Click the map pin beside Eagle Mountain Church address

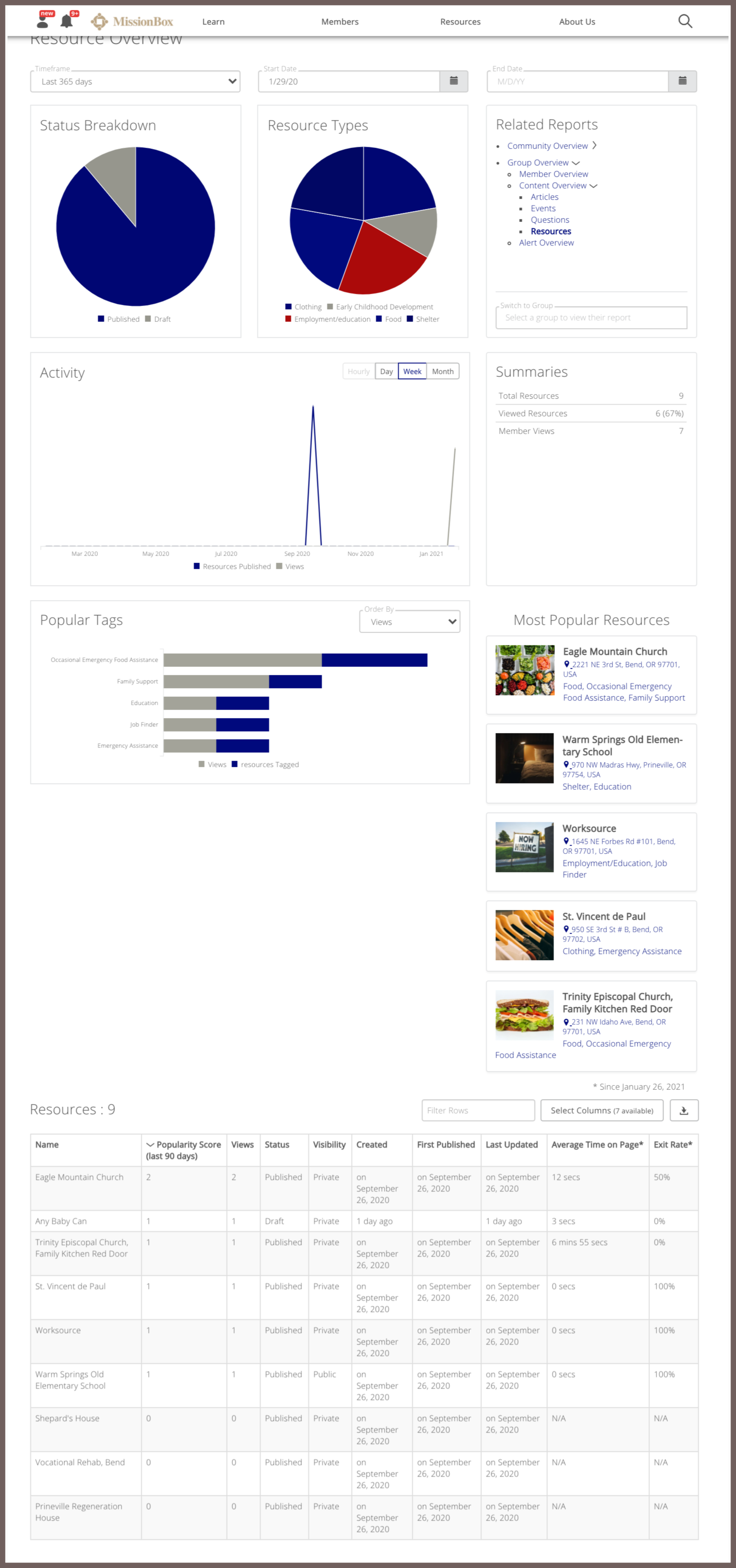coord(567,665)
